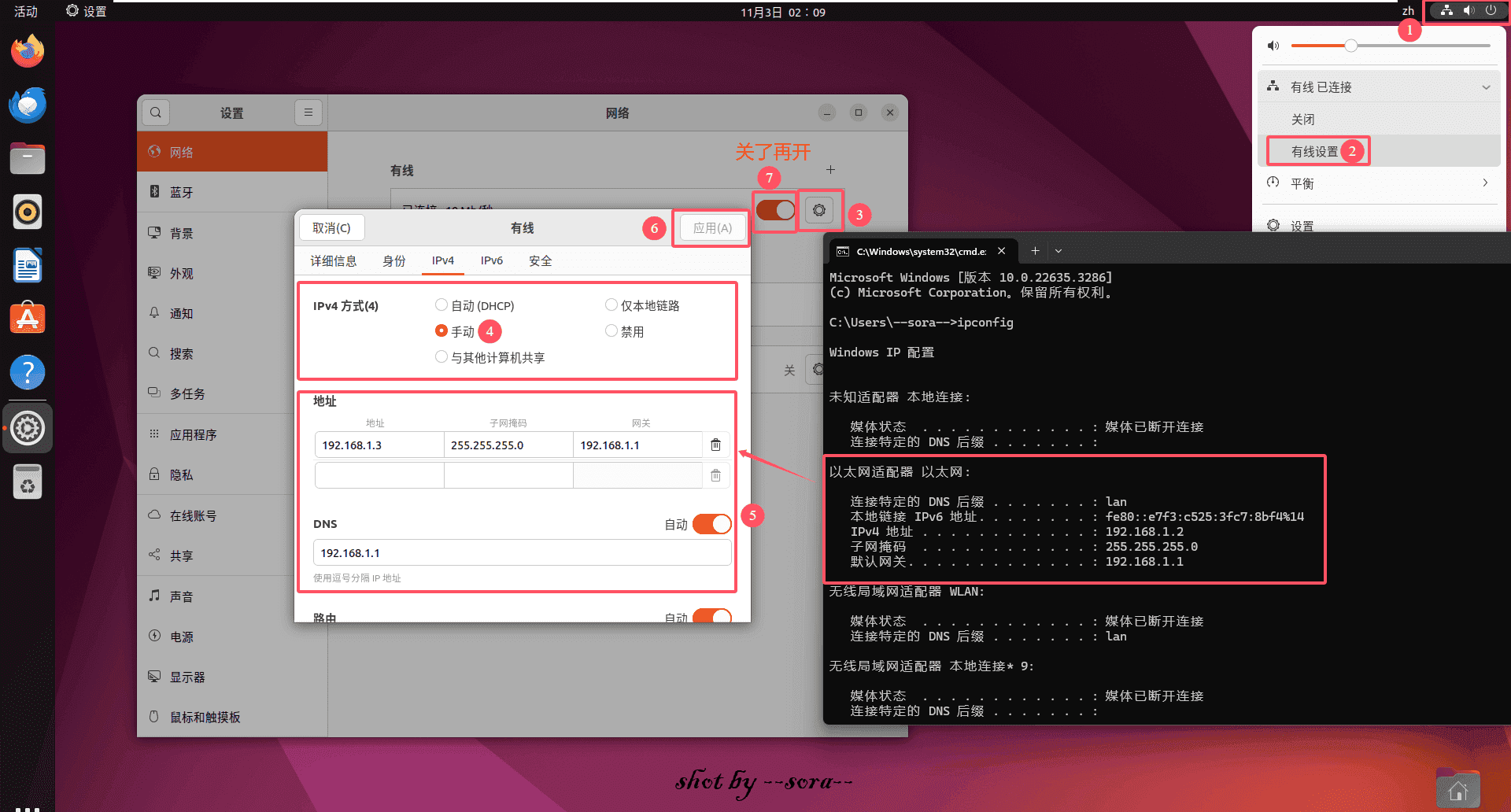This screenshot has width=1511, height=812.
Task: Open Displays settings in sidebar
Action: 232,677
